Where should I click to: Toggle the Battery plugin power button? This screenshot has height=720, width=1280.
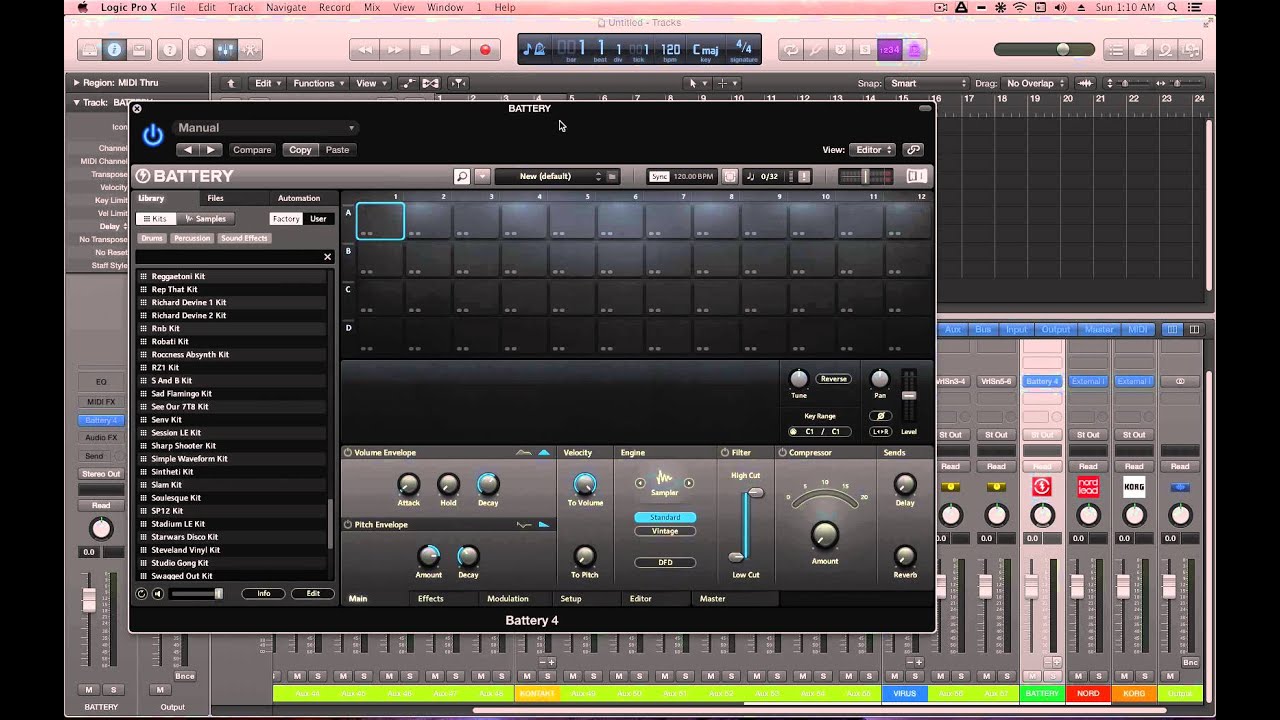[152, 135]
